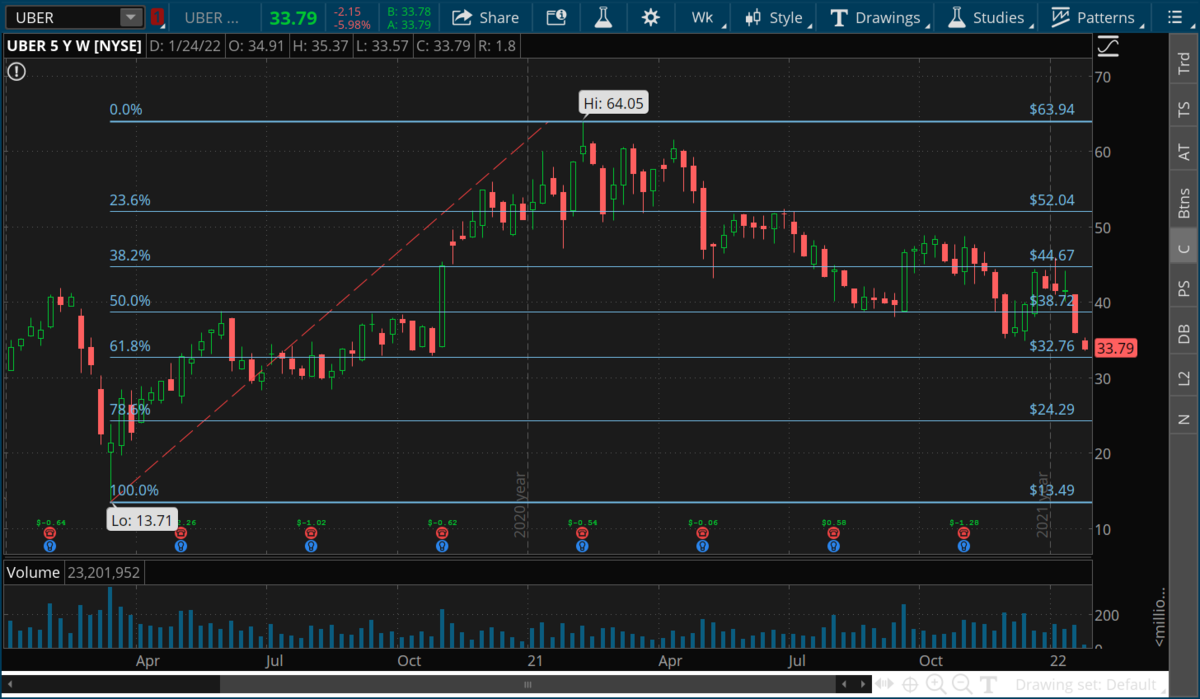Select the C side tab
Screen dimensions: 1200x699
coord(1184,248)
